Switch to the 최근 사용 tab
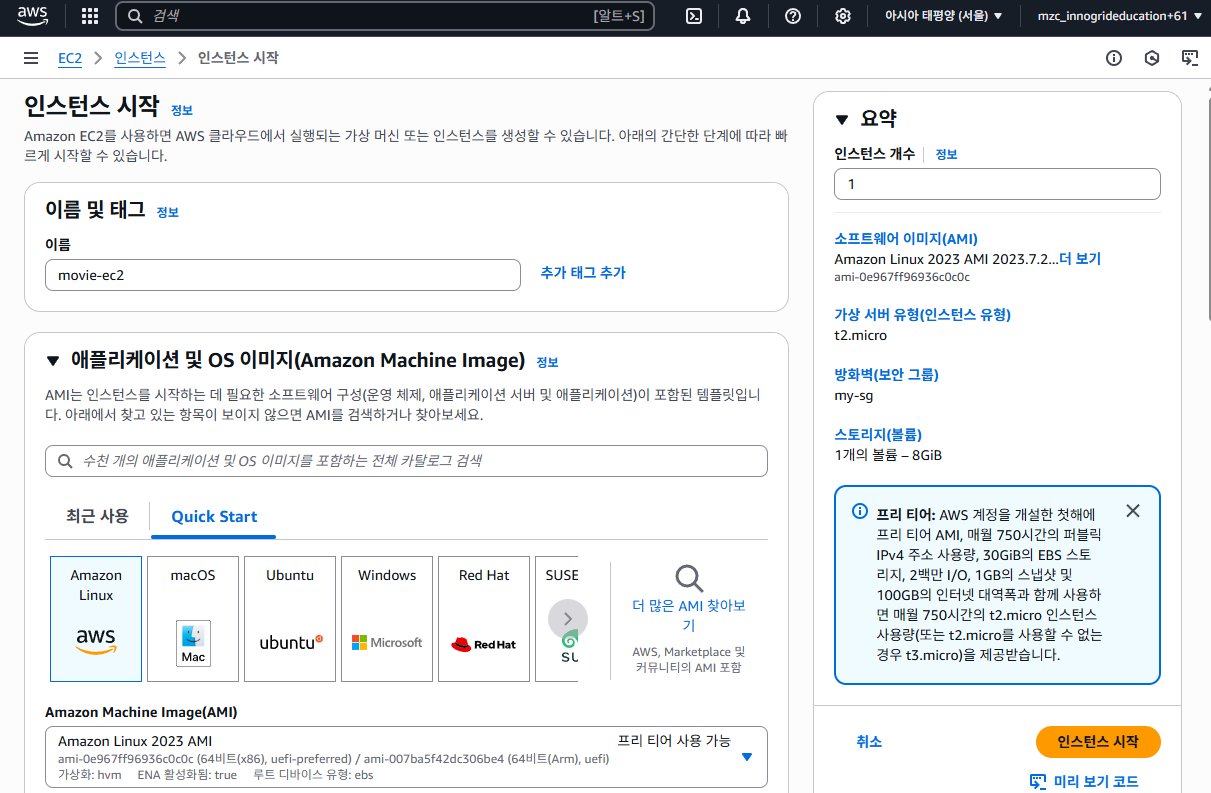 97,516
